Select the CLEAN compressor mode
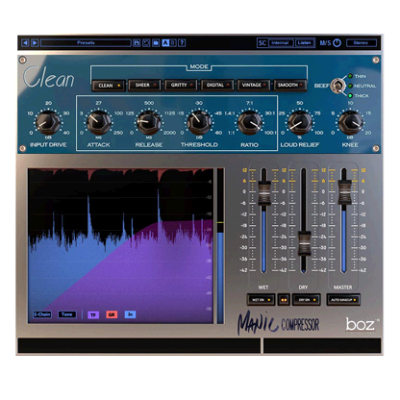 pos(108,85)
